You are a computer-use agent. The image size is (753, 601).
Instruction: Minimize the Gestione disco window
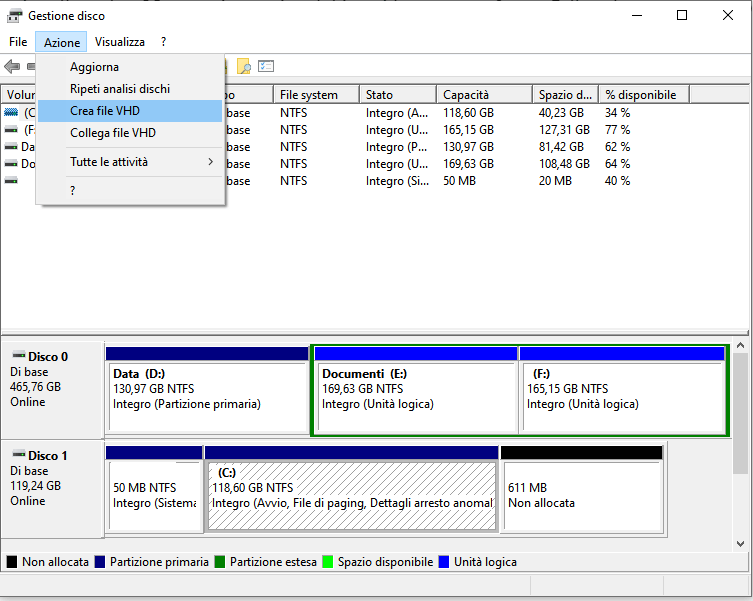(637, 15)
